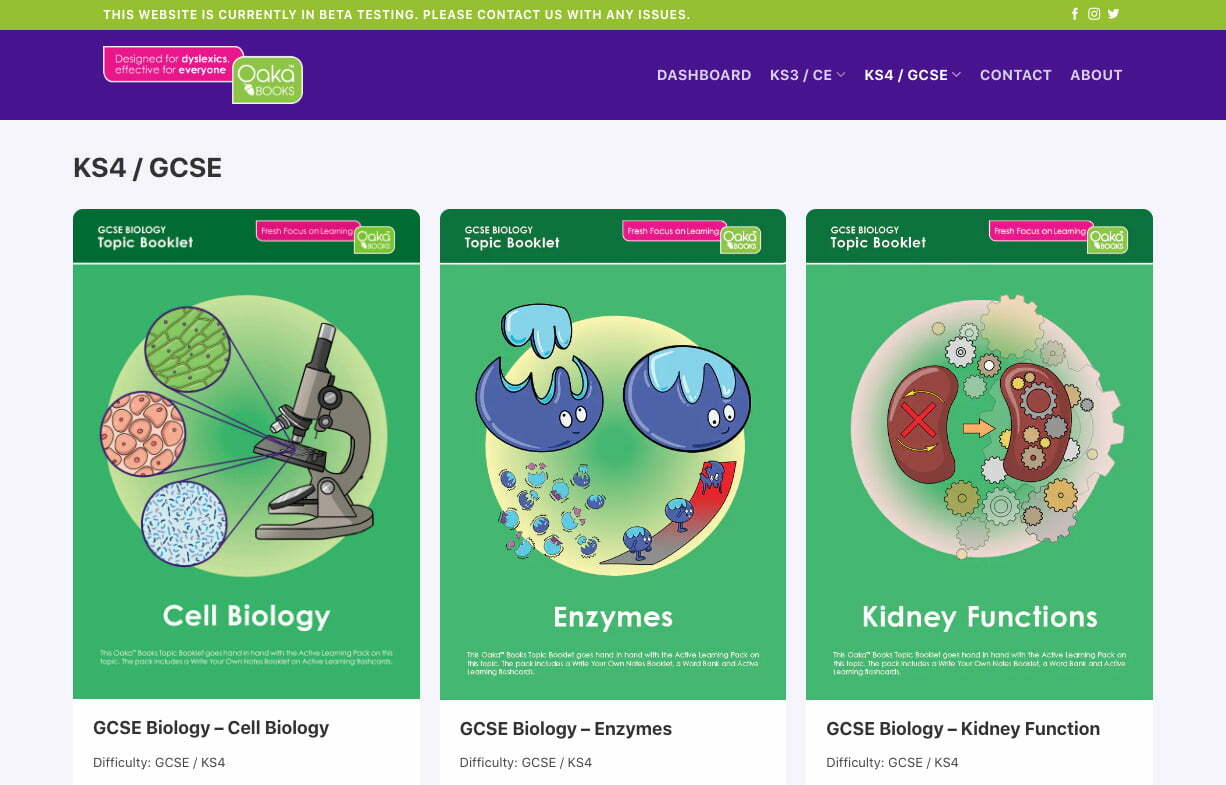Image resolution: width=1226 pixels, height=785 pixels.
Task: Click the Oaka logo on Kidney Functions cover
Action: 1107,240
